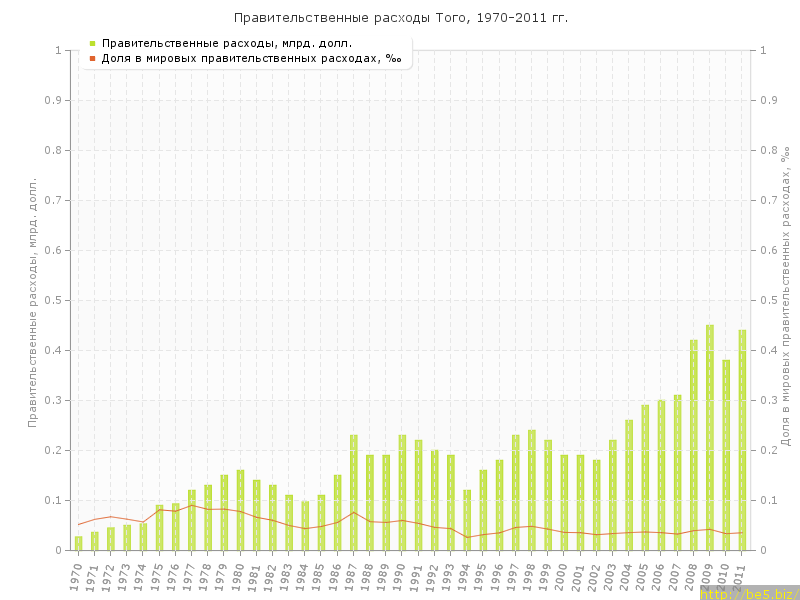800x600 pixels.
Task: Click the right vertical axis title
Action: 785,295
